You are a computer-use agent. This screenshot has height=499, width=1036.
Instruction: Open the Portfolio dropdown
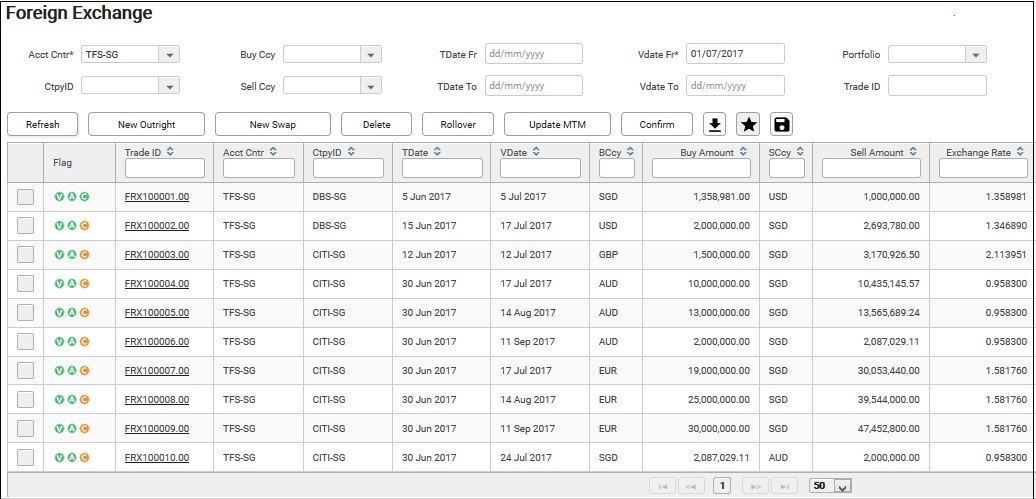pos(975,54)
